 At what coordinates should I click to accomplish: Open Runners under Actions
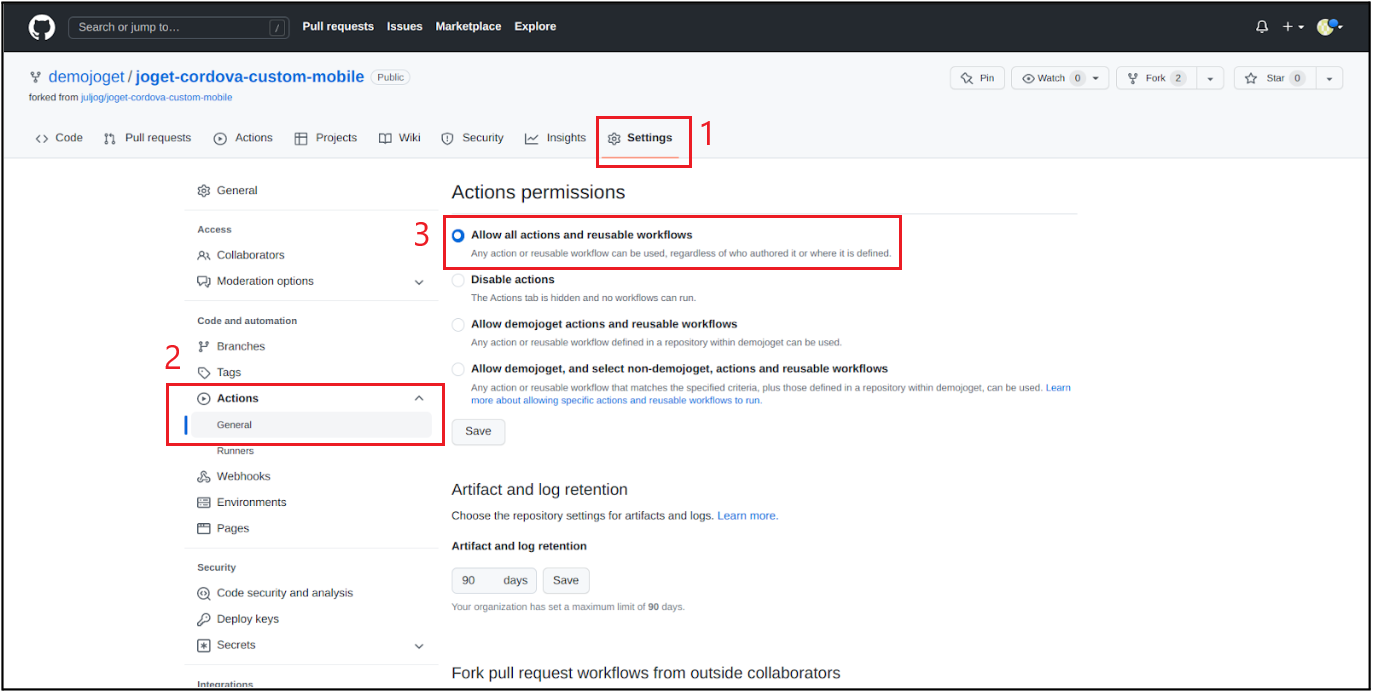point(235,451)
